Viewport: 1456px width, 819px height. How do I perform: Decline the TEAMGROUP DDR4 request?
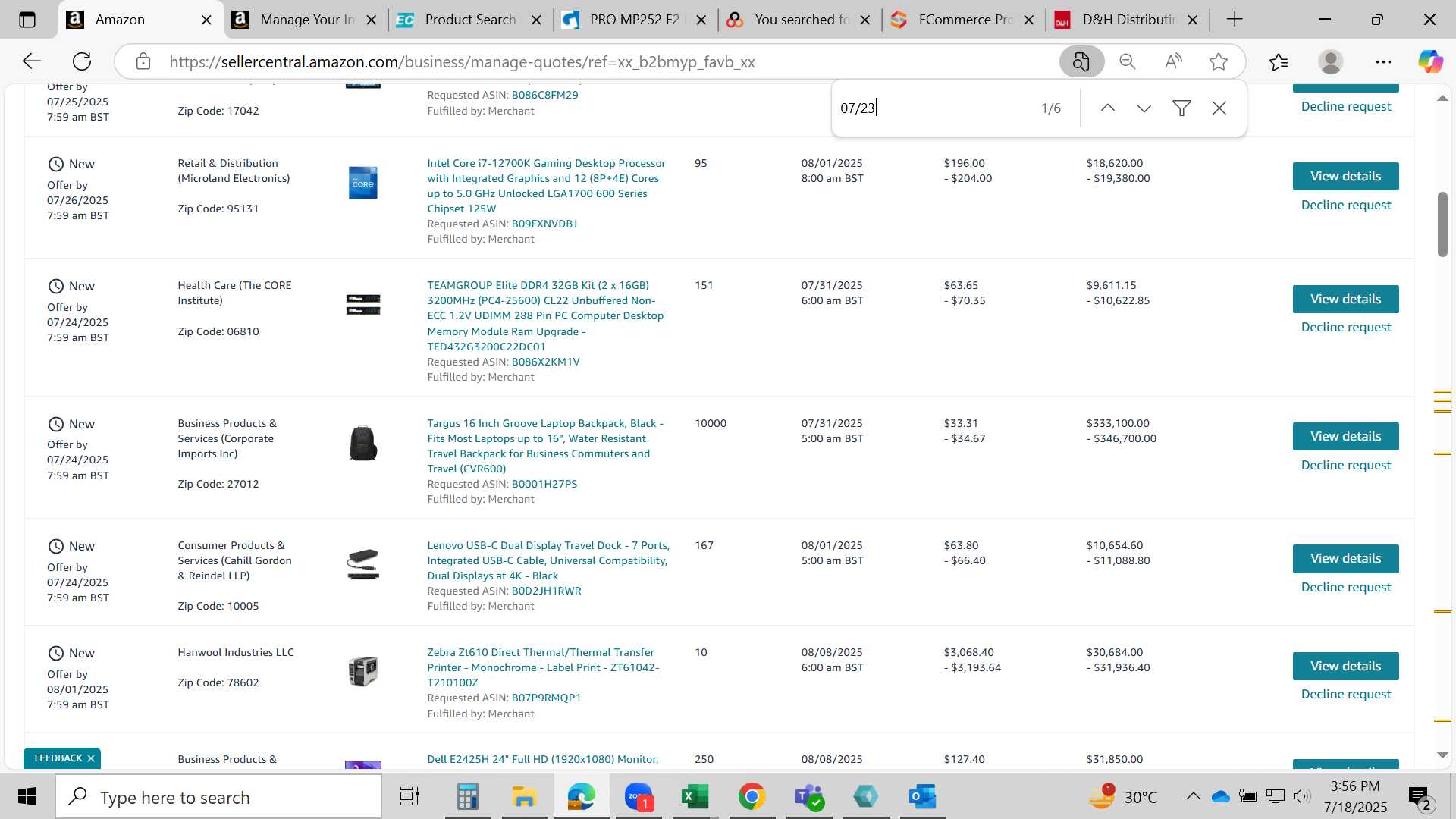pyautogui.click(x=1345, y=327)
